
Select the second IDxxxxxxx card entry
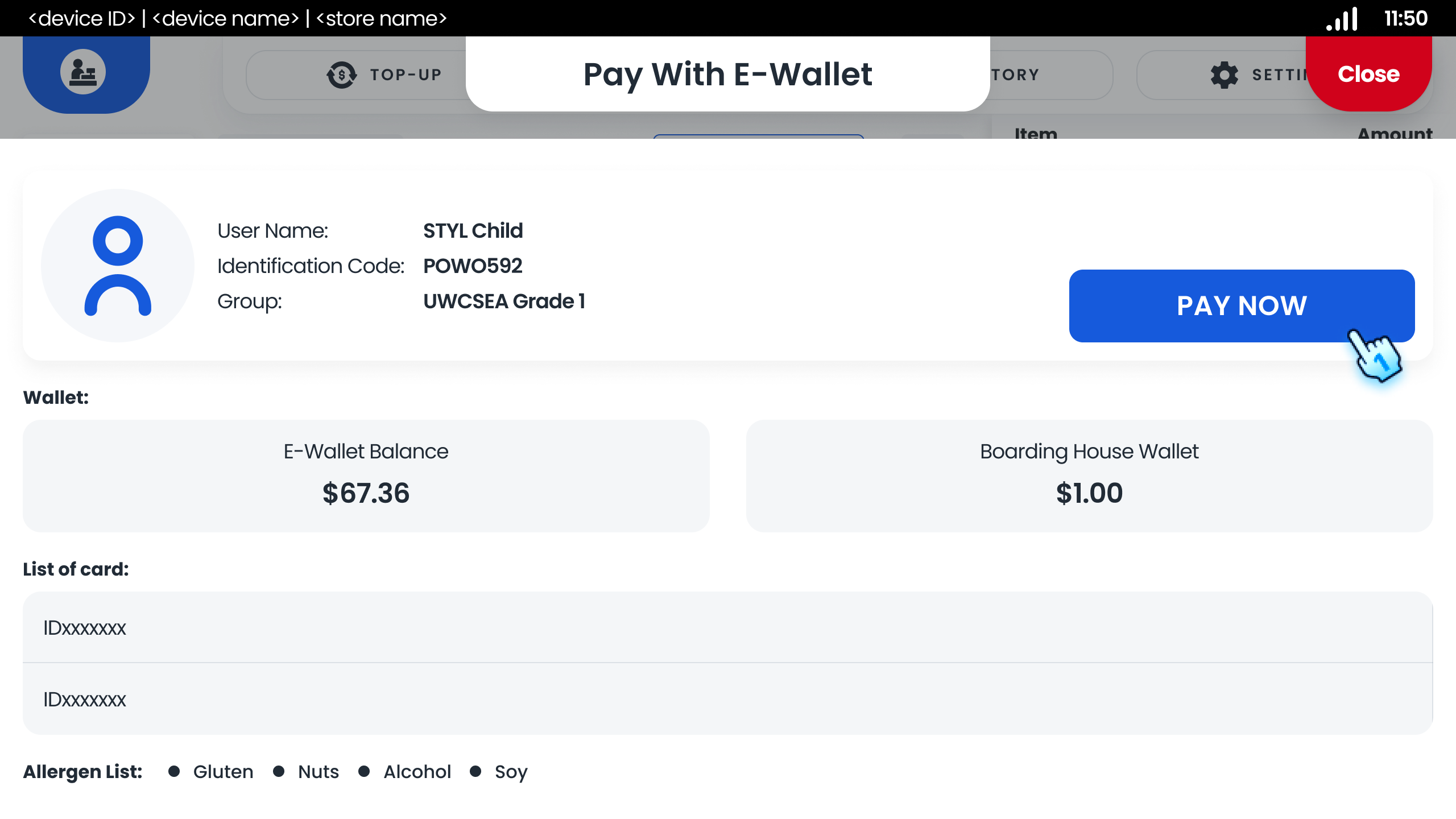coord(728,699)
